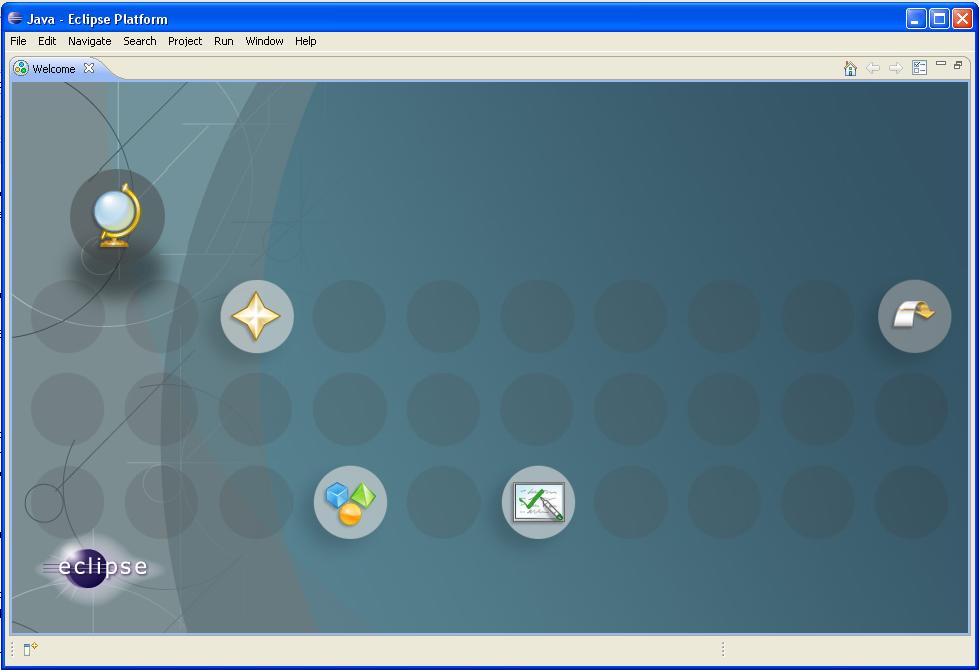The height and width of the screenshot is (670, 979).
Task: Minimize the Welcome view
Action: 941,64
